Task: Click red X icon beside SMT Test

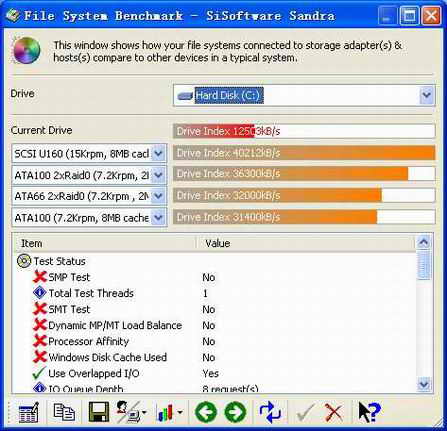Action: 40,309
